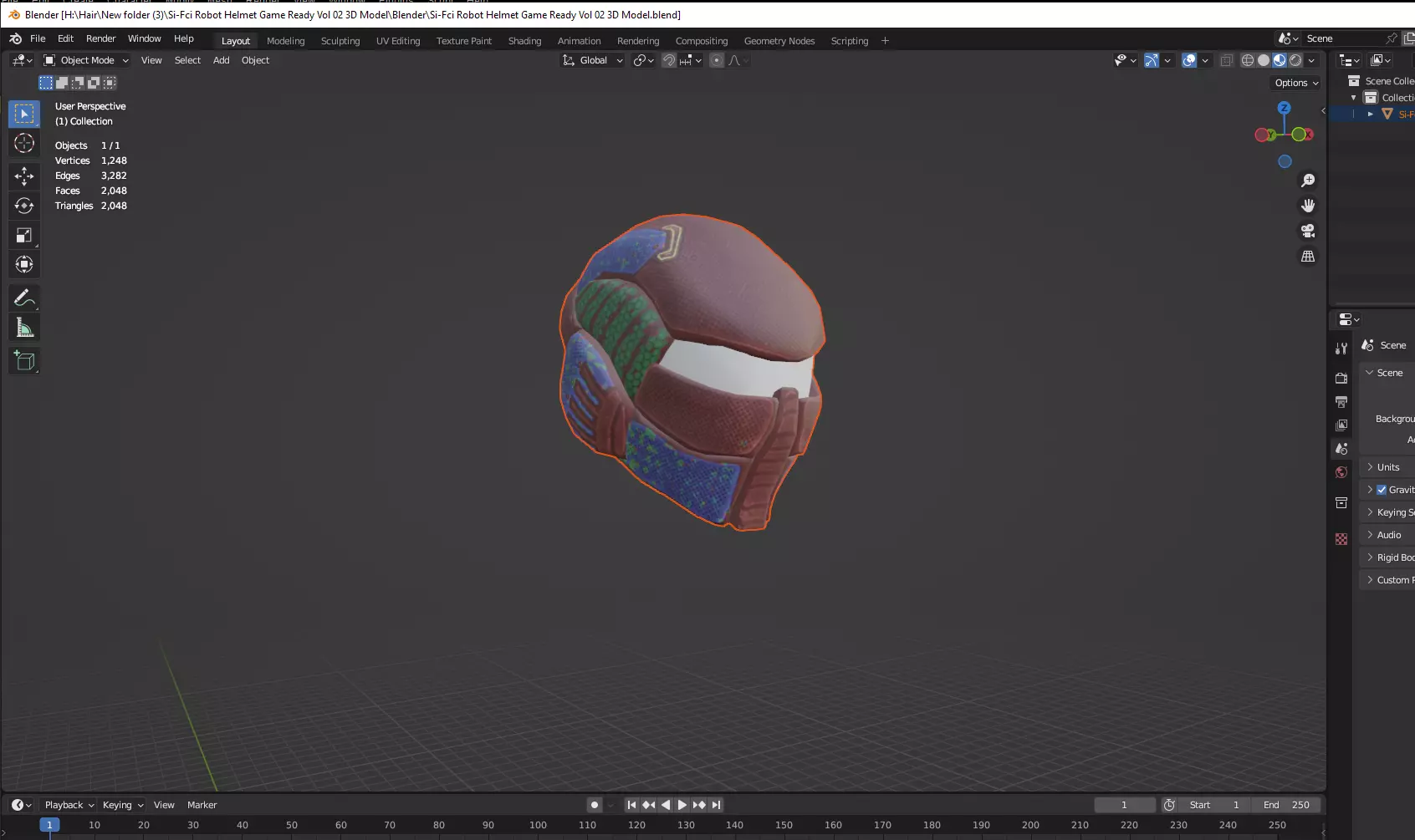Switch perspective/orthographic with grid icon
Viewport: 1415px width, 840px height.
1308,257
